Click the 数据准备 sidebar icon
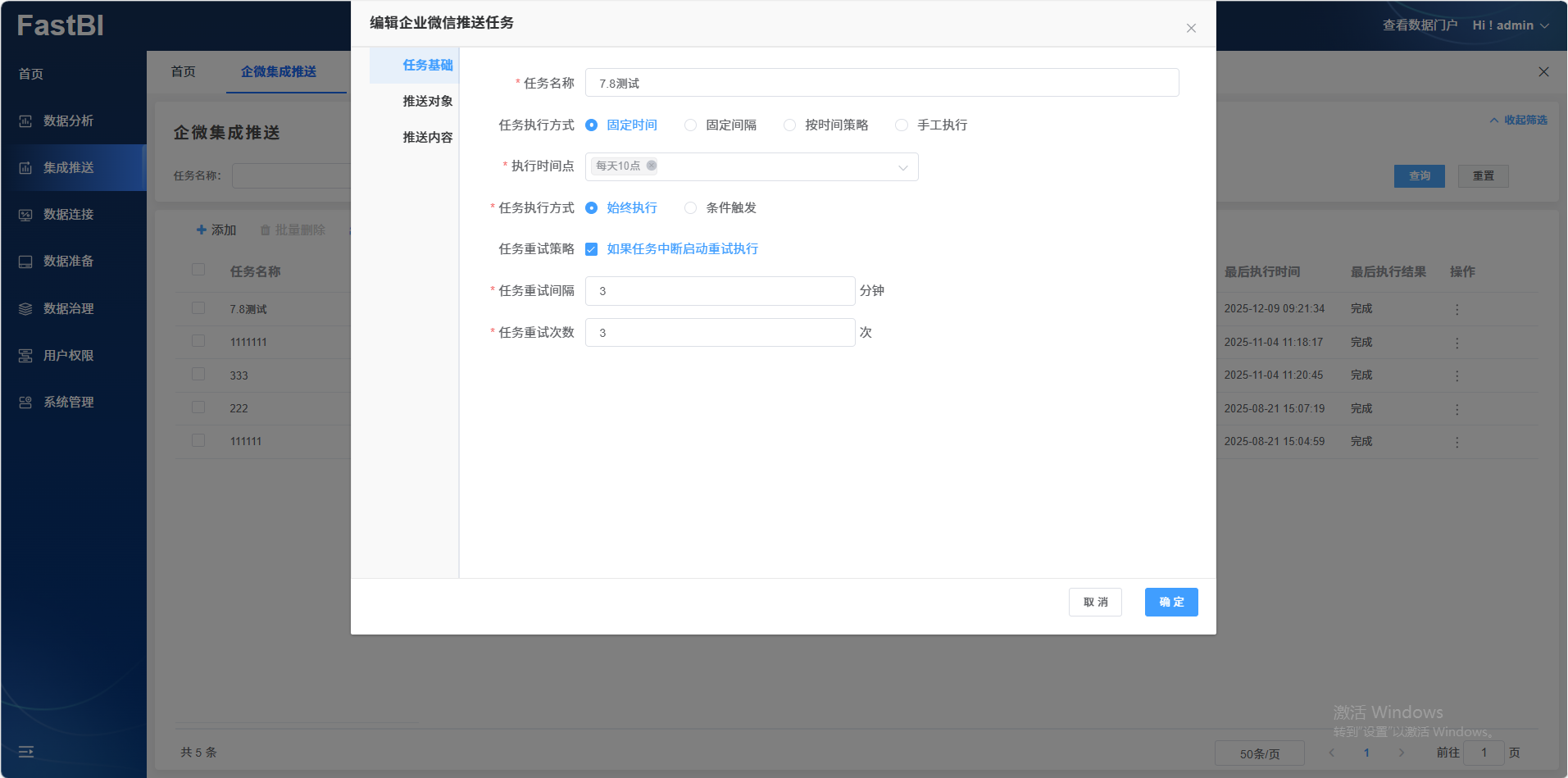The width and height of the screenshot is (1568, 778). pos(25,262)
